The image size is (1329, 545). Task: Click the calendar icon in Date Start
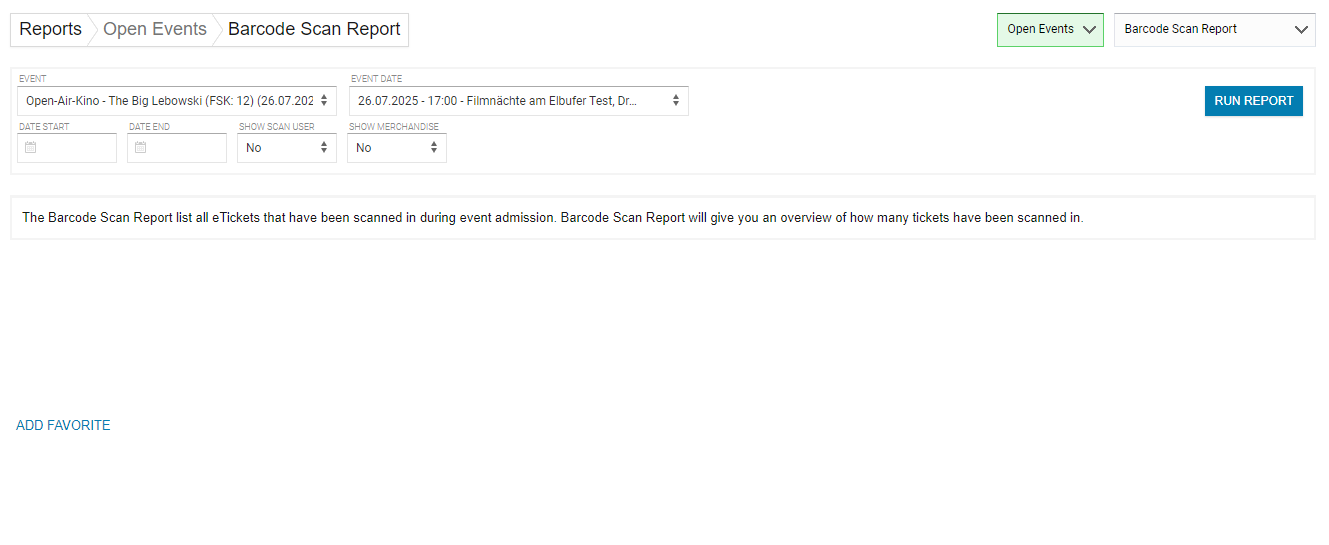pos(30,148)
